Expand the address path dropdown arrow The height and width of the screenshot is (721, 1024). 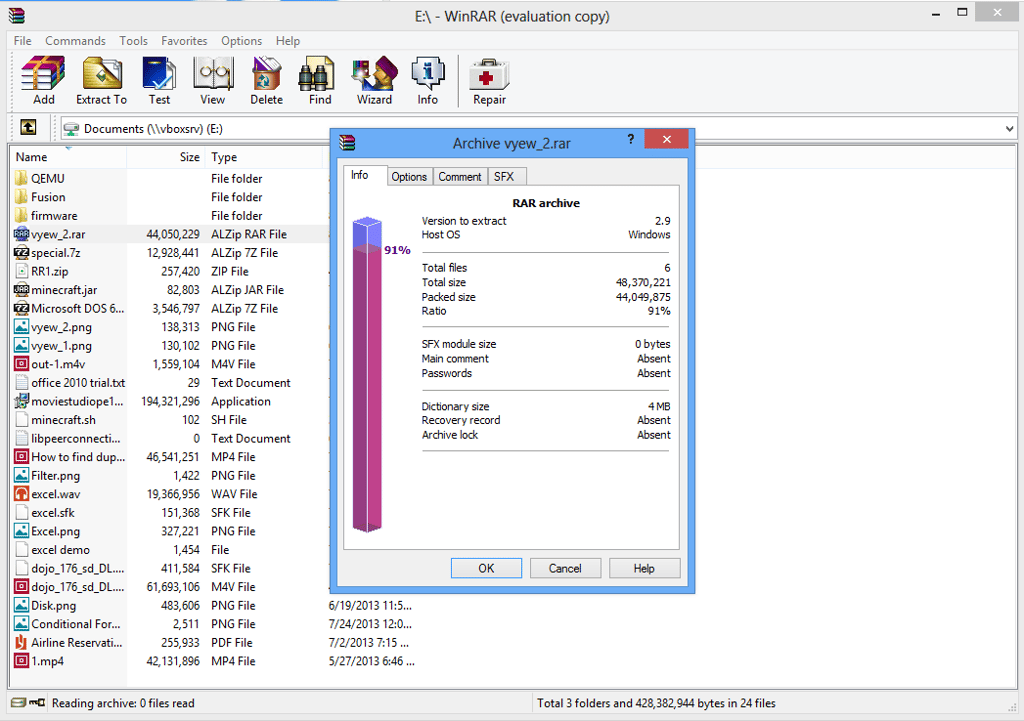1009,129
